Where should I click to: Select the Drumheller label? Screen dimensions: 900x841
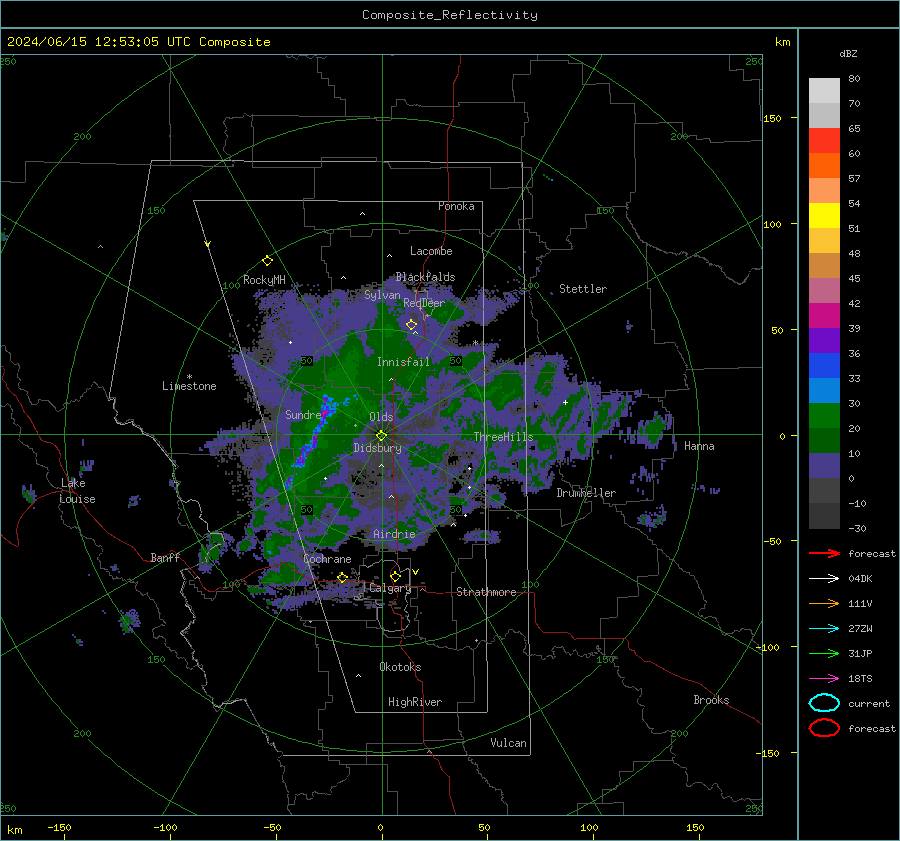coord(586,493)
